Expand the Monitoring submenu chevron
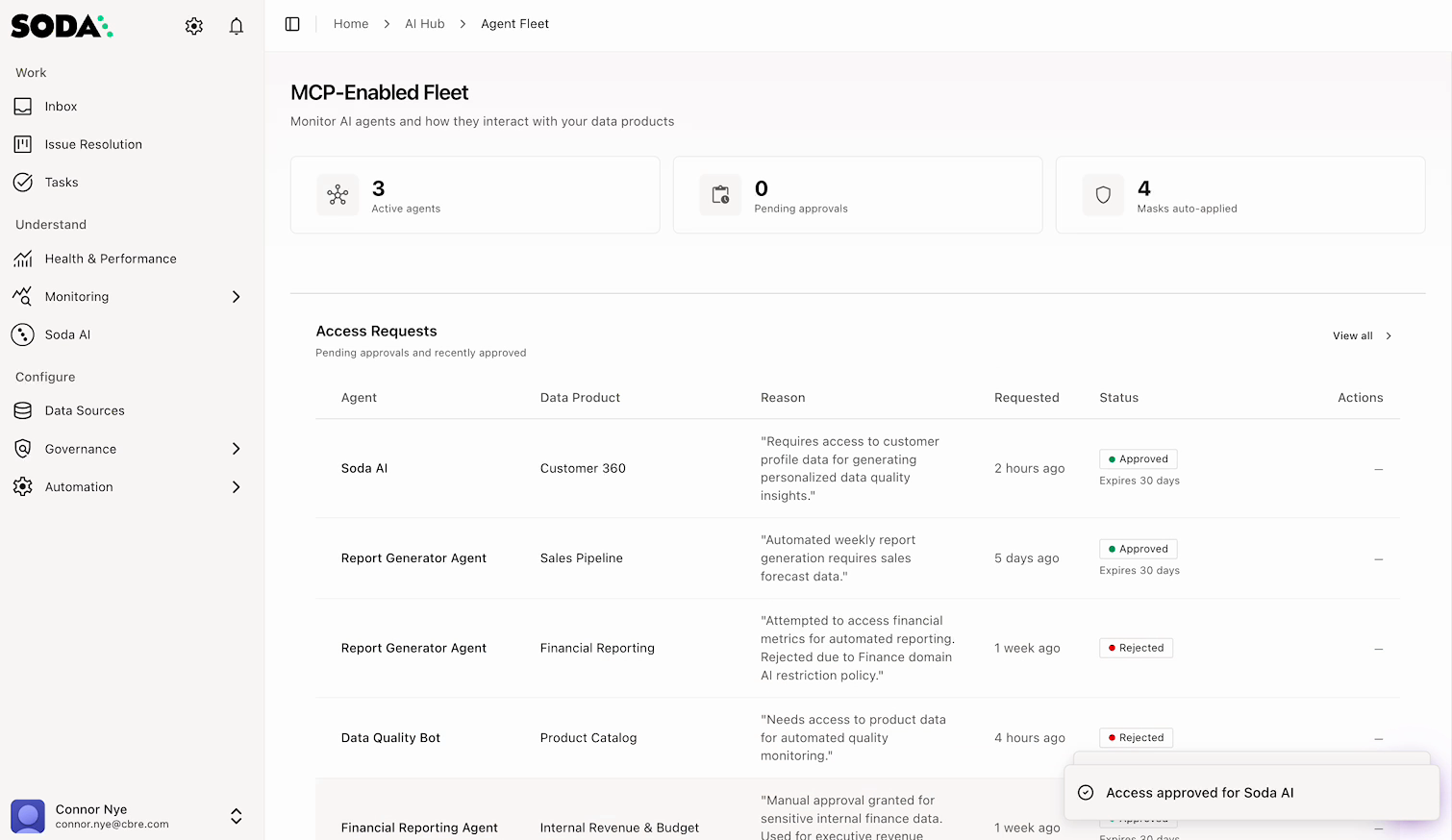 click(x=237, y=297)
